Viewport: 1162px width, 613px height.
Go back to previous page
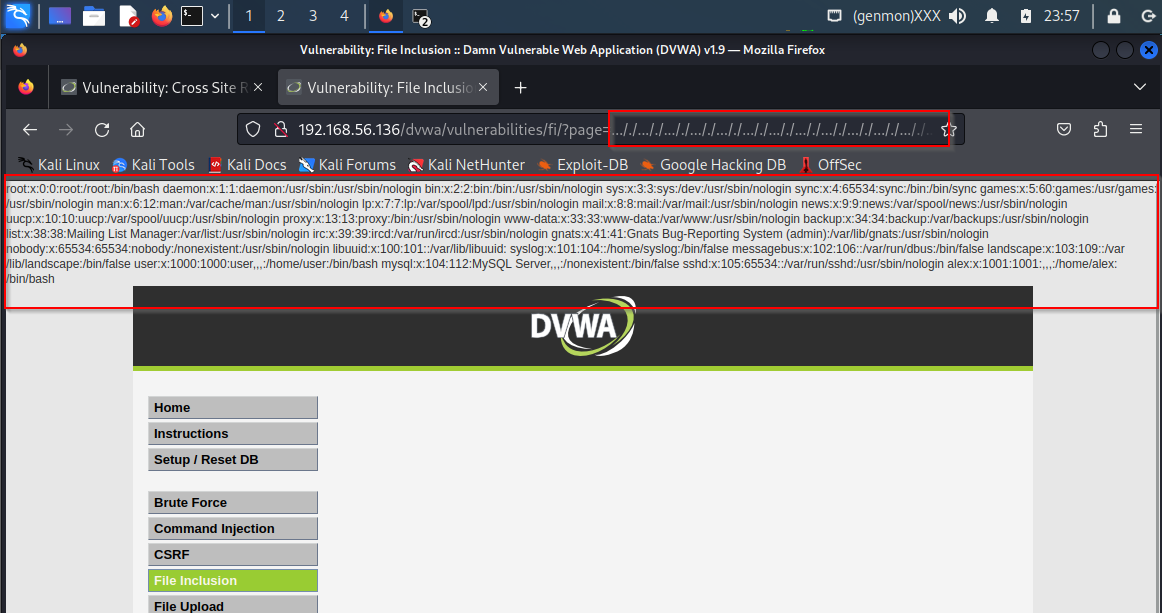point(30,130)
